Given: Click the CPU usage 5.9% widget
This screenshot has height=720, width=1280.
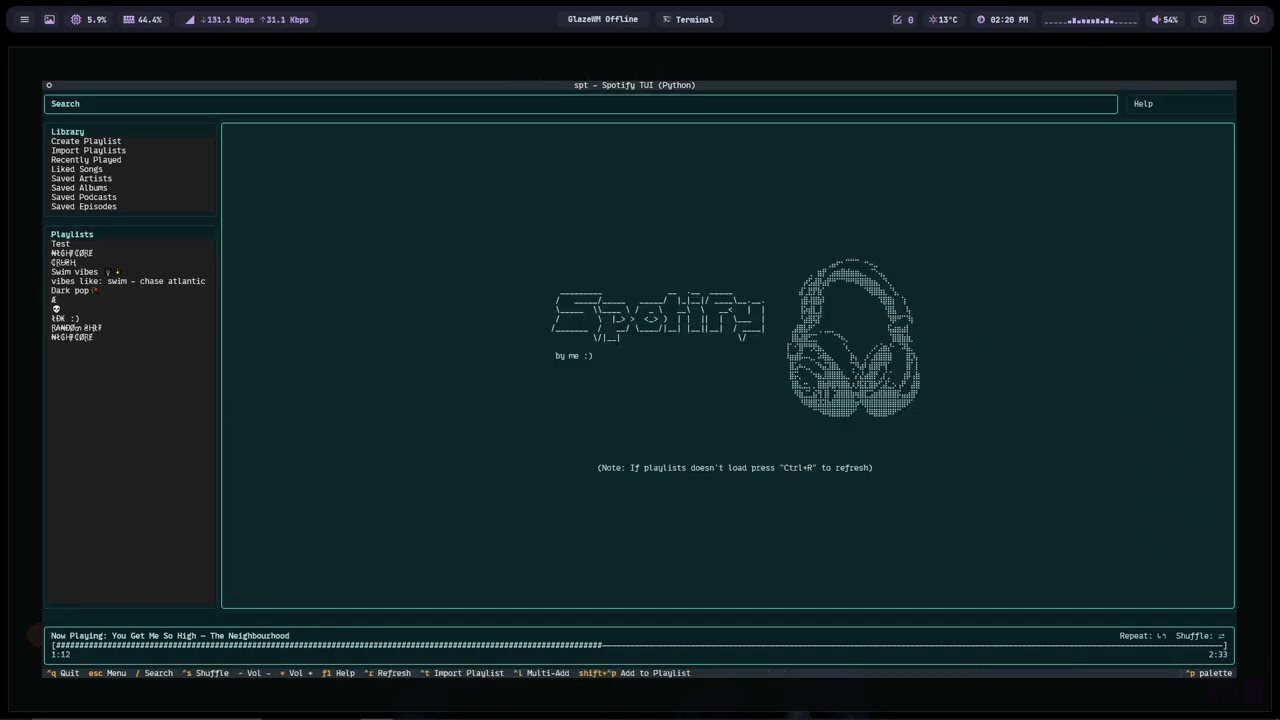Looking at the screenshot, I should click(88, 19).
